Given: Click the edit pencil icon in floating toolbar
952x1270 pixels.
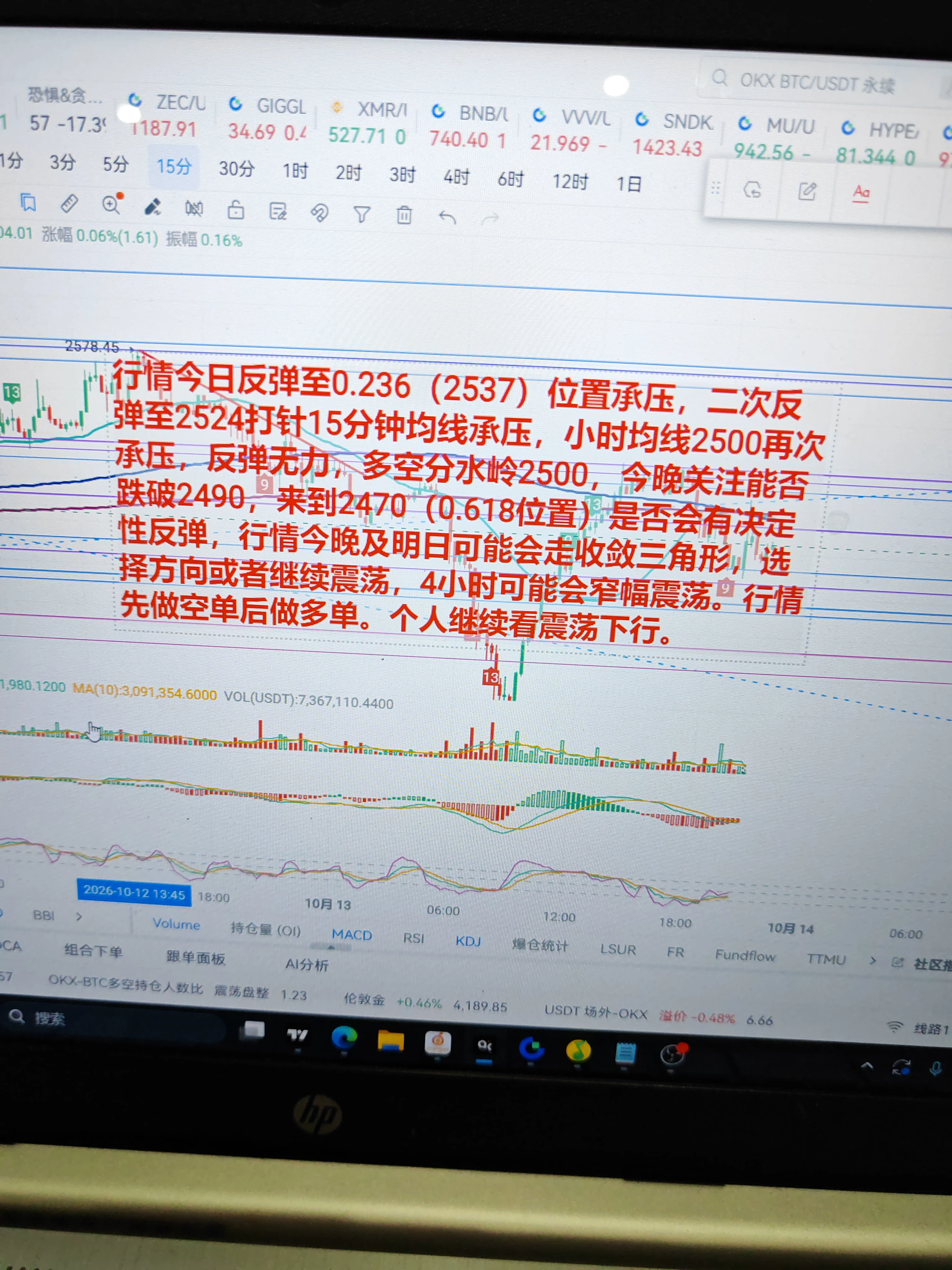Looking at the screenshot, I should (807, 191).
